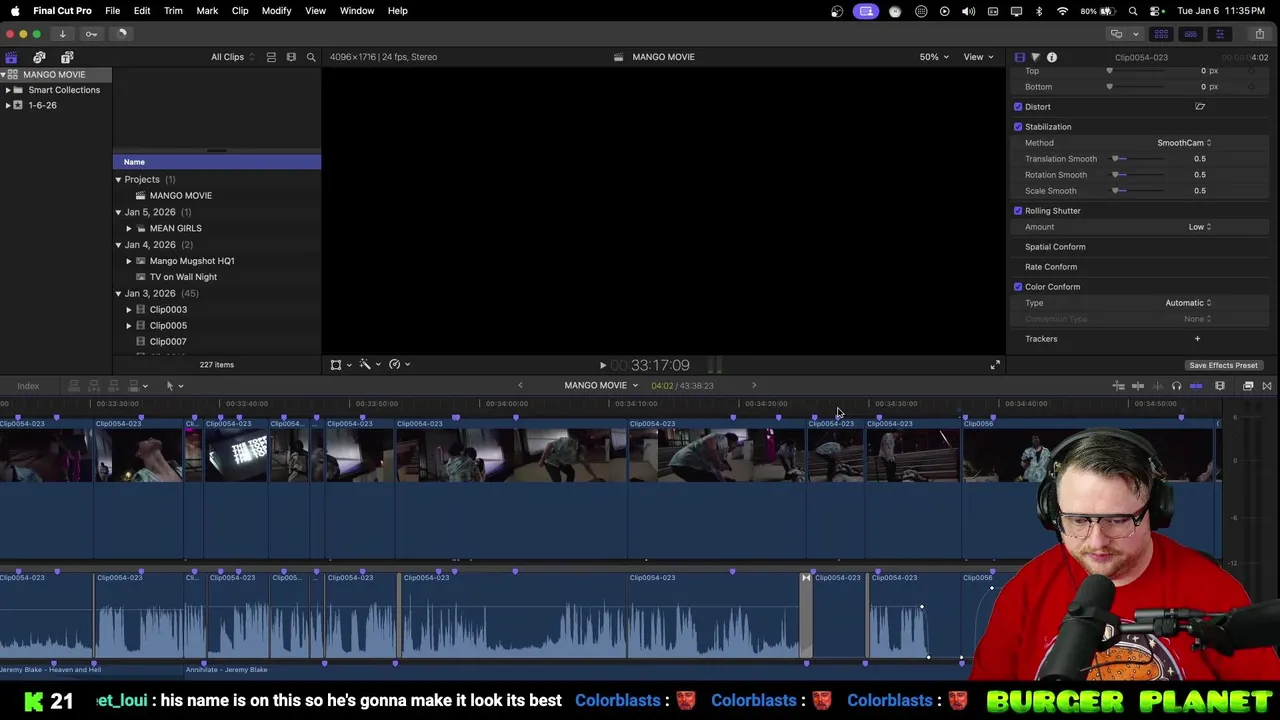Screen dimensions: 1280x720
Task: Open Photos and Audio sidebar
Action: pyautogui.click(x=39, y=58)
